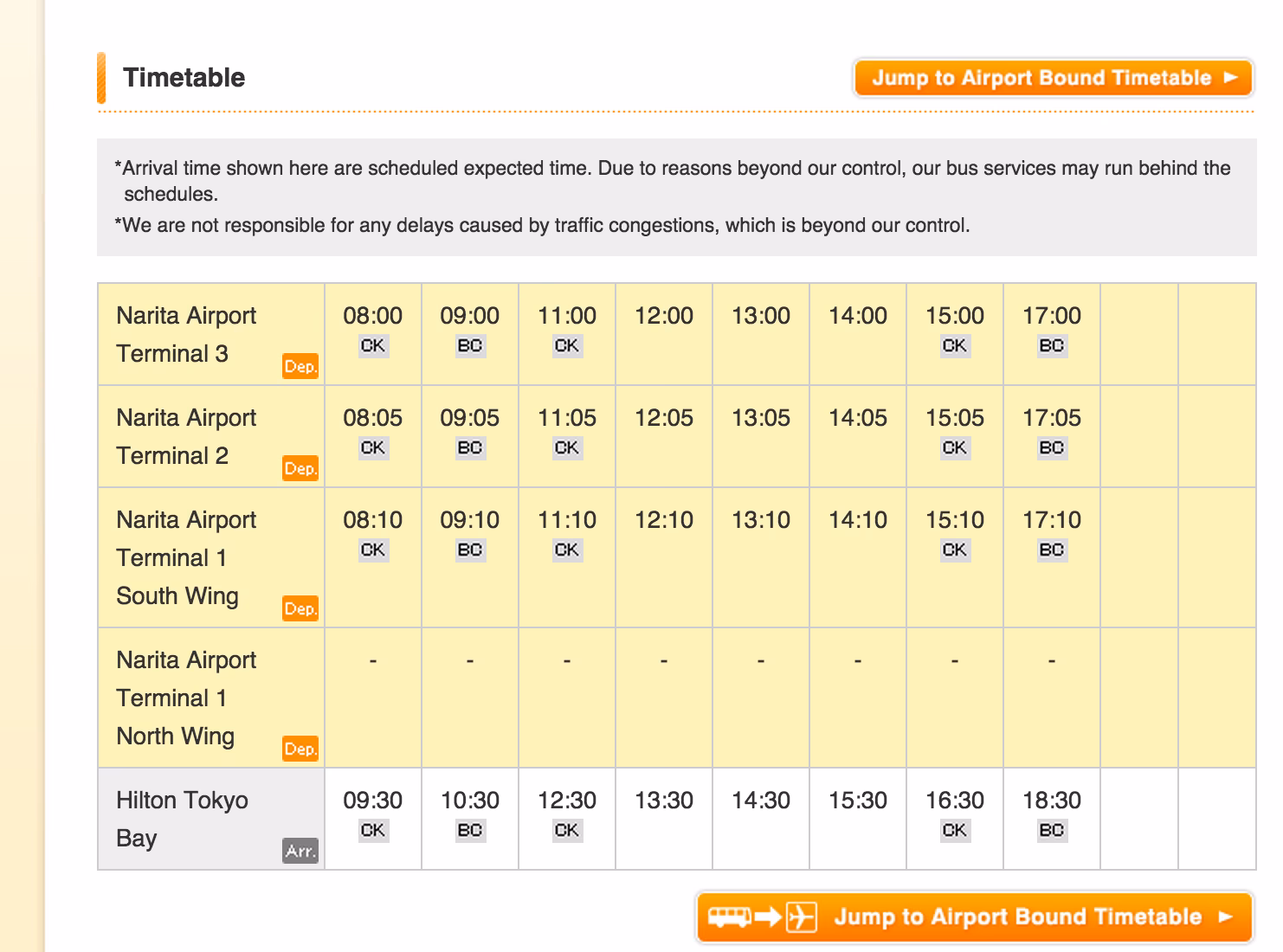Click the orange accent bar beside the Timetable title
The height and width of the screenshot is (952, 1283).
point(102,77)
